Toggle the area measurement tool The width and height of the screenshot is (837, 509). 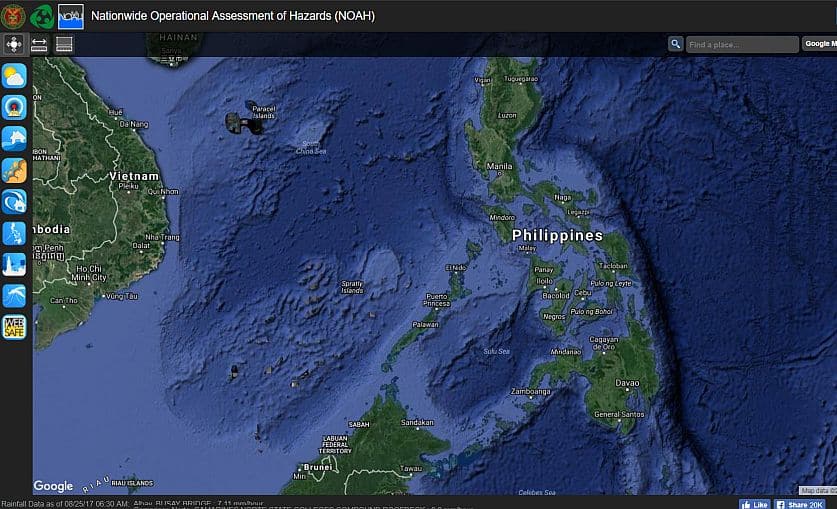64,44
